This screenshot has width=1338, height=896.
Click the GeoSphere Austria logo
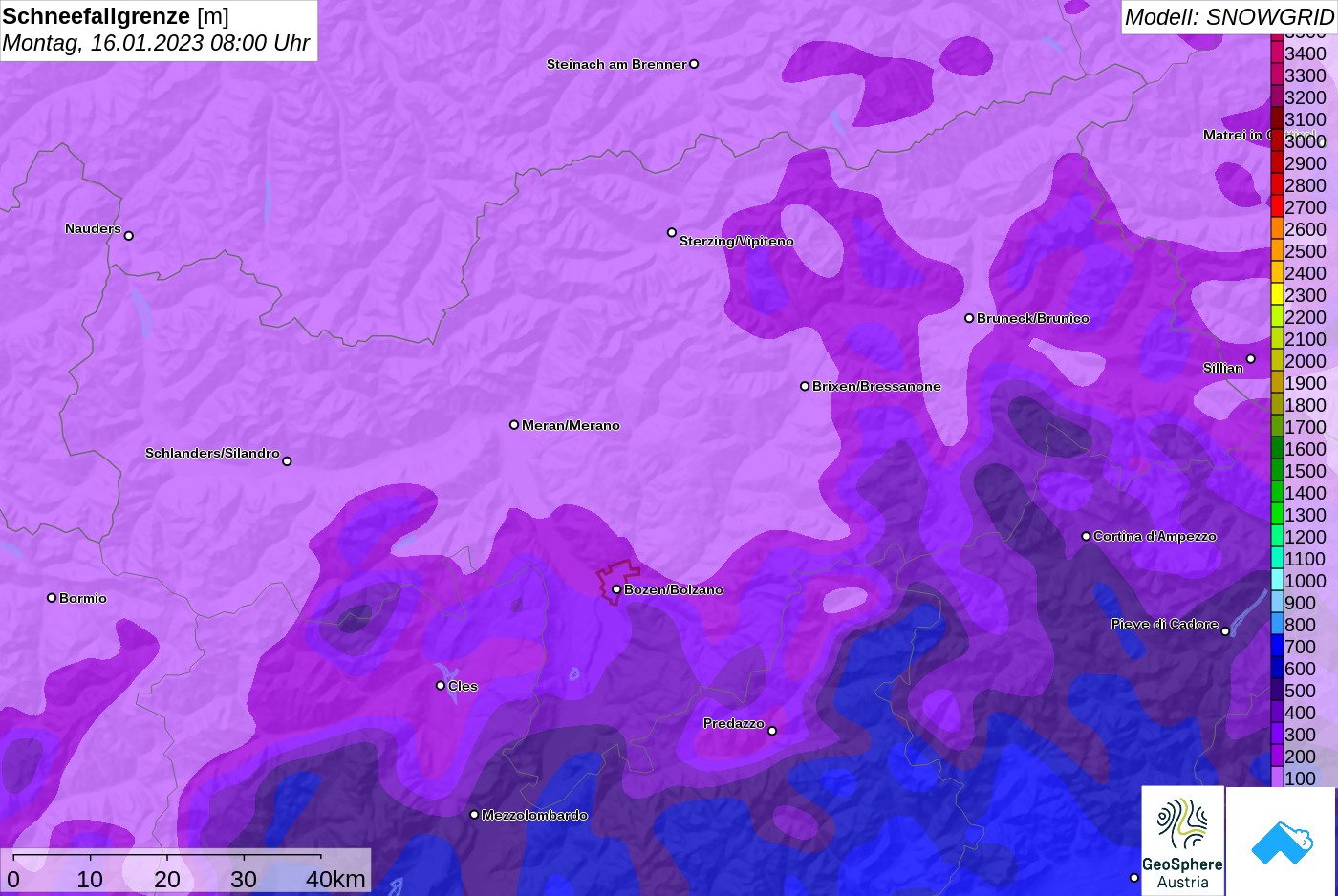point(1182,841)
